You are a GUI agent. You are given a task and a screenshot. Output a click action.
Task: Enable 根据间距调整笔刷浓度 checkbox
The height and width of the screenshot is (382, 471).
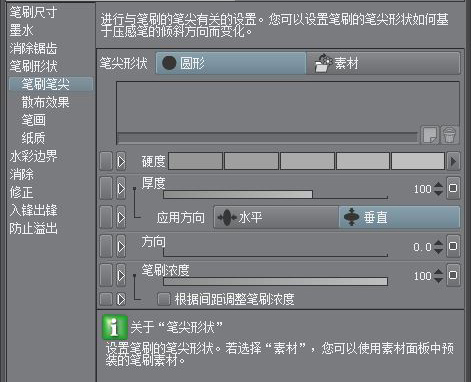tap(164, 299)
